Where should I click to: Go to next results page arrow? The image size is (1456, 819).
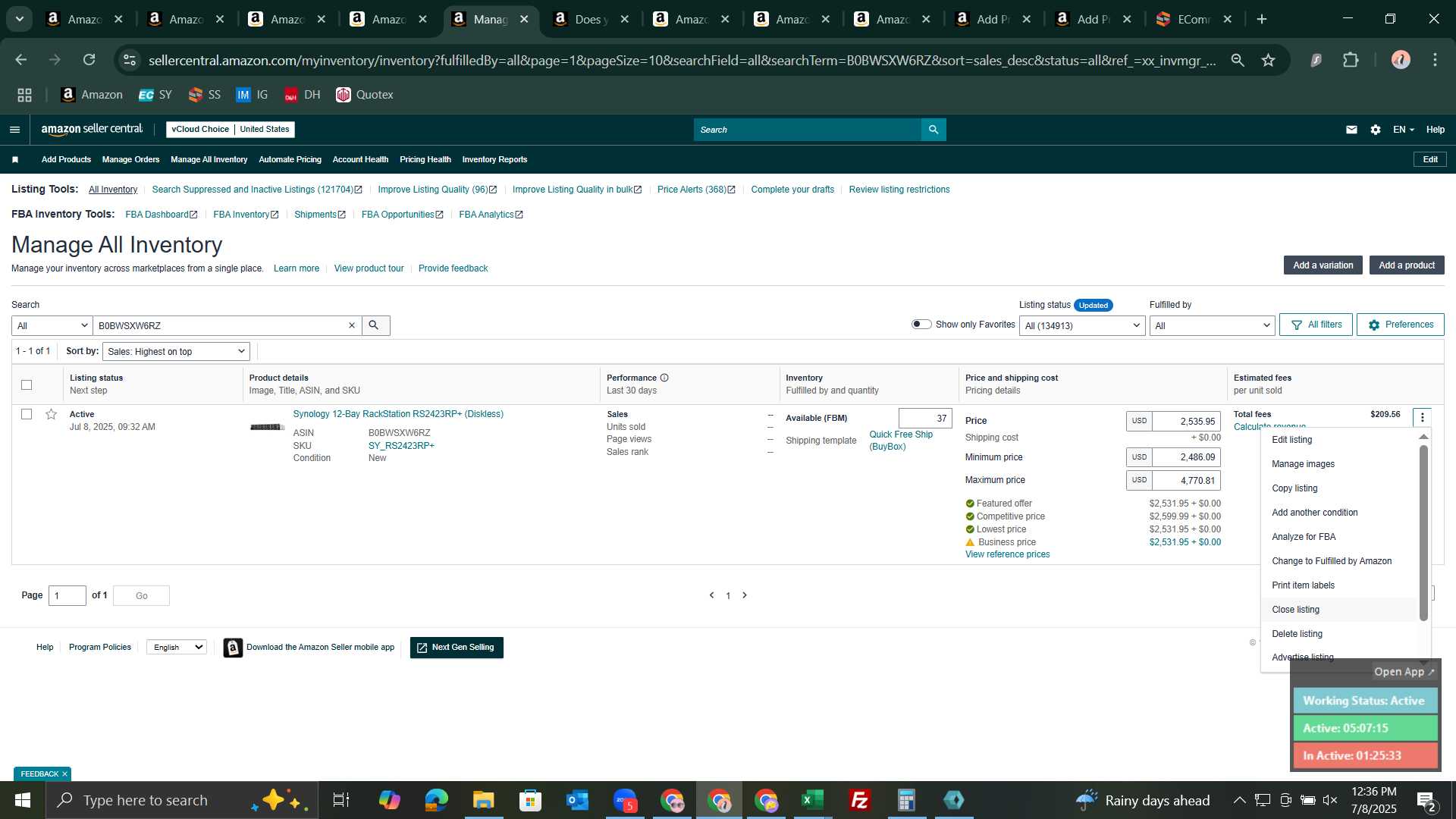745,595
